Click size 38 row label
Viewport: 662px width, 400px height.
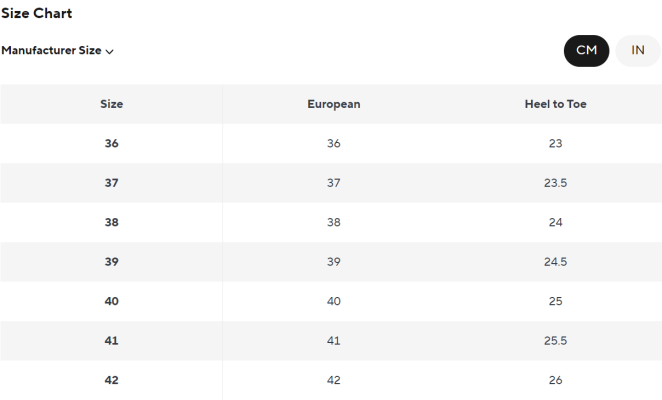click(x=111, y=222)
